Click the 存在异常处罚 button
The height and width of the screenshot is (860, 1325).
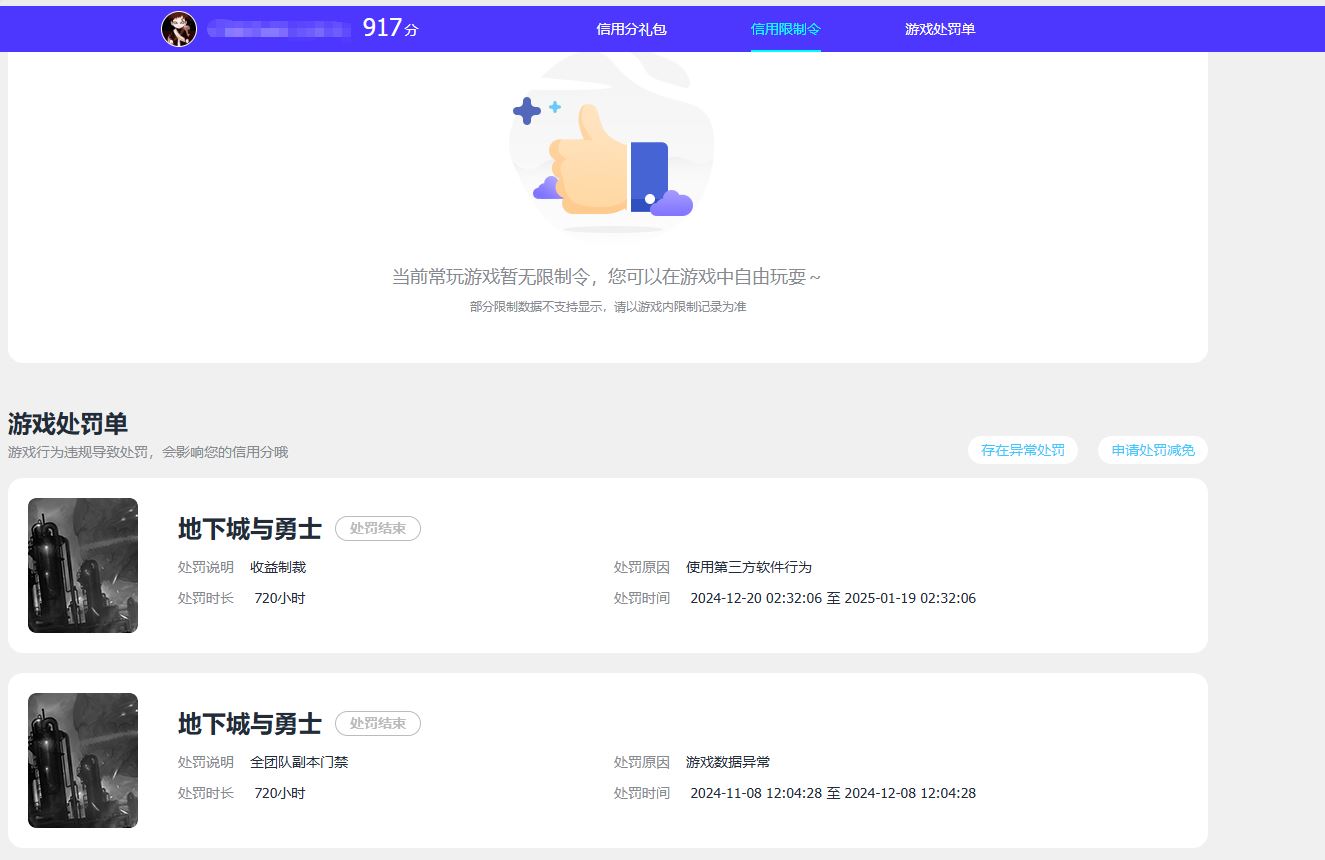point(1022,450)
